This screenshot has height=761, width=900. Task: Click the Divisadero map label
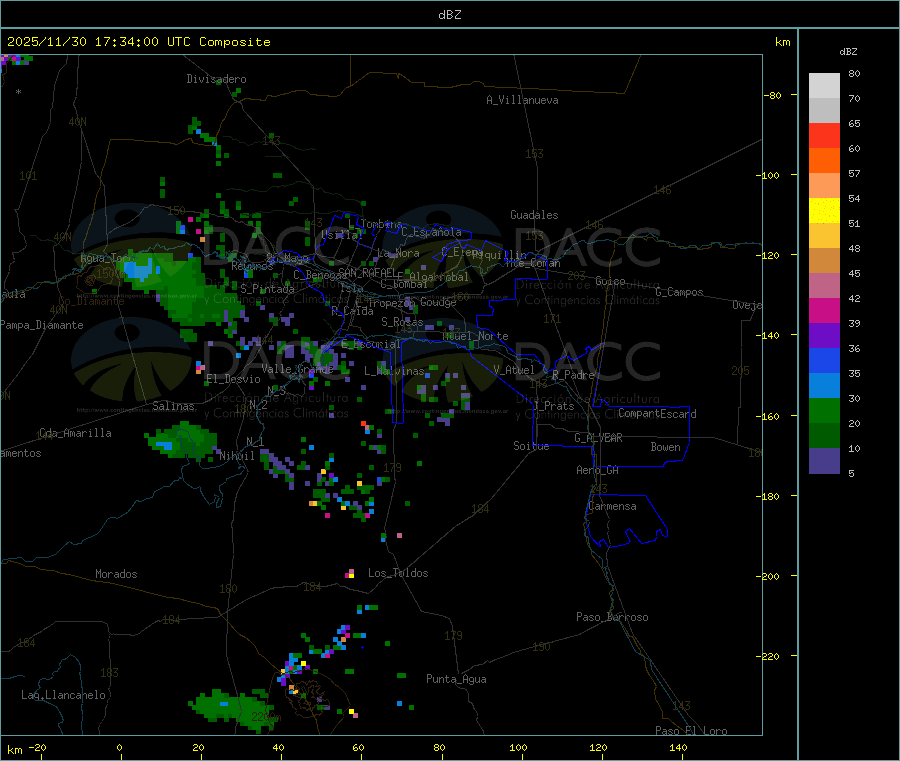pos(216,79)
